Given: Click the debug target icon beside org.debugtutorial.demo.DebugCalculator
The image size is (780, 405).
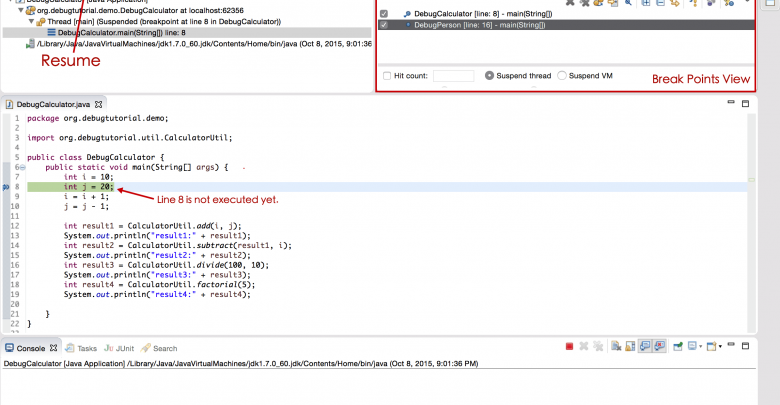Looking at the screenshot, I should (30, 10).
